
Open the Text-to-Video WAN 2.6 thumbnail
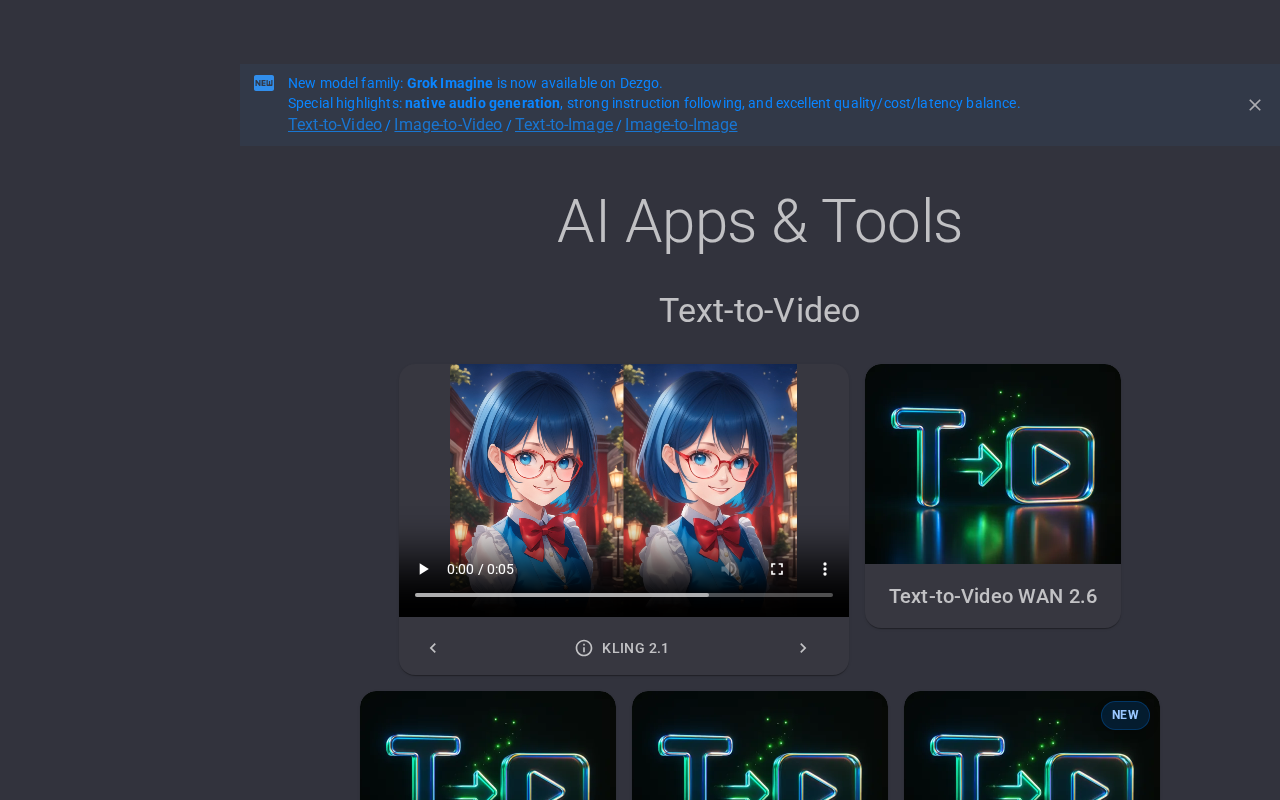point(993,464)
